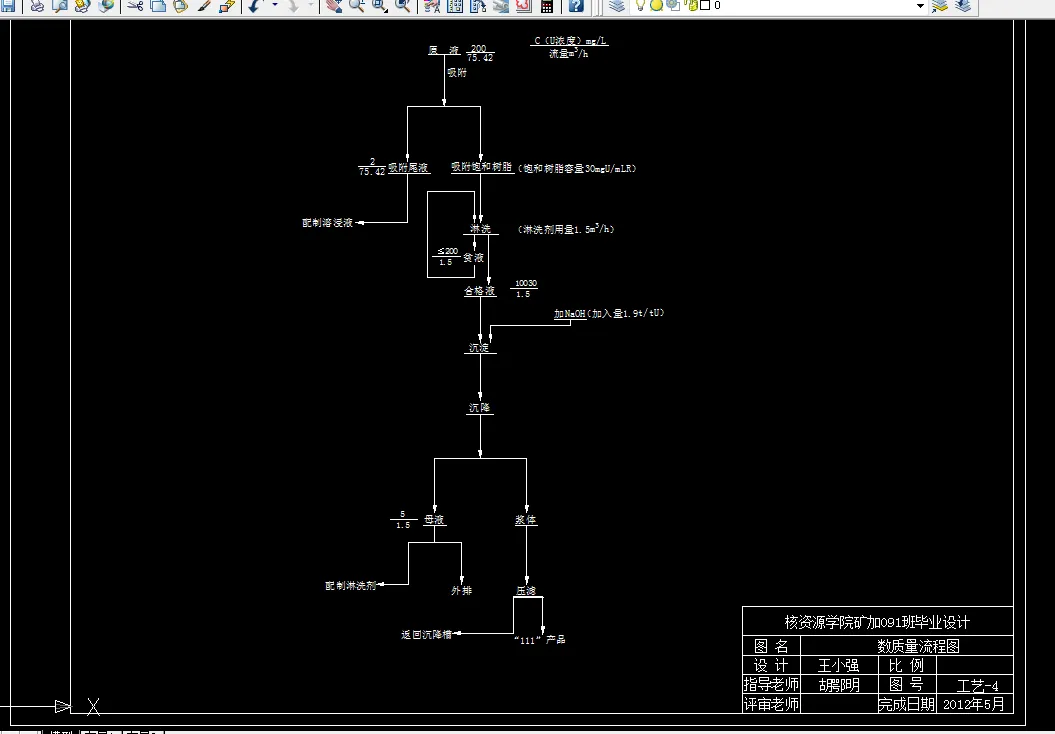Screen dimensions: 1055x734
Task: Select the legend text 'C(U浓度)mg/L'
Action: pyautogui.click(x=570, y=40)
